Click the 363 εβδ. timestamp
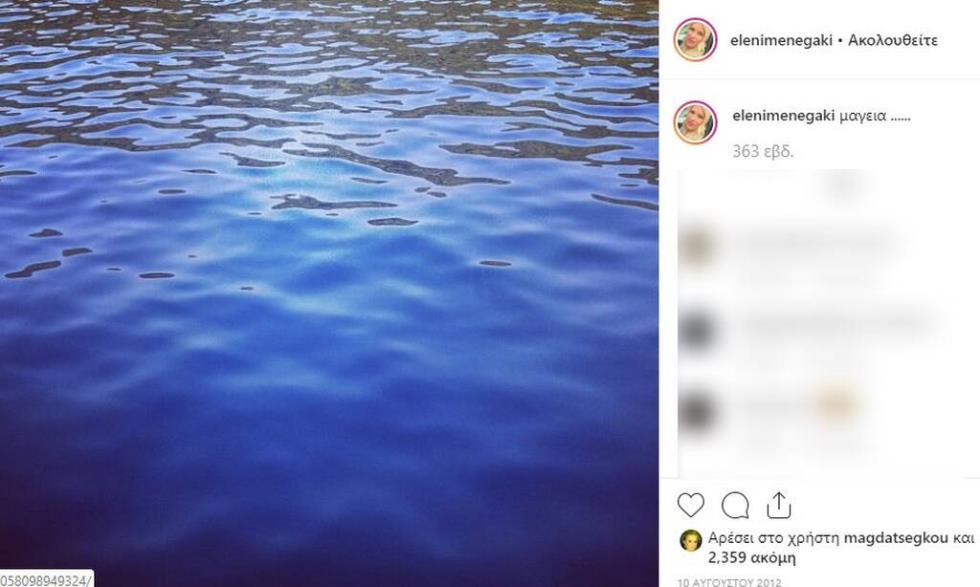980x587 pixels. pyautogui.click(x=763, y=152)
